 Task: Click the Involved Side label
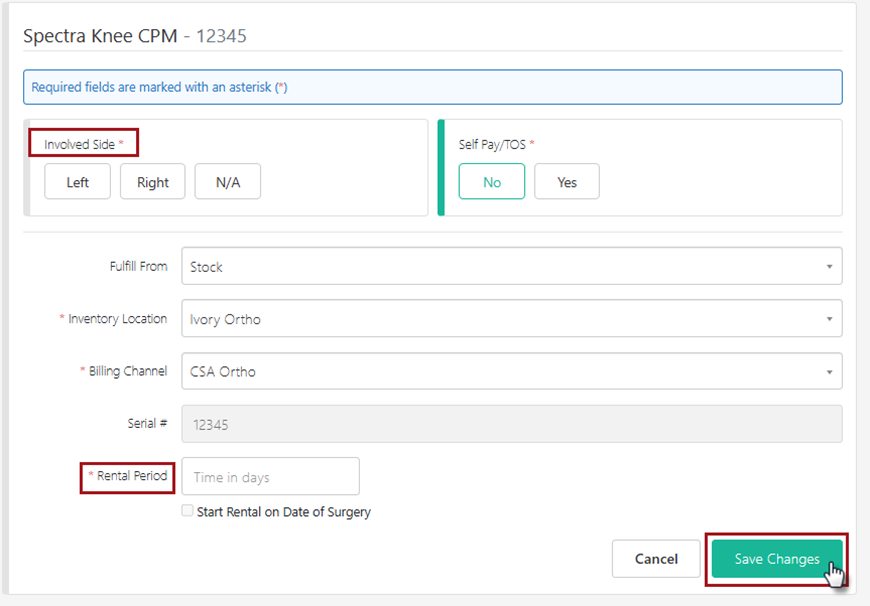[83, 144]
